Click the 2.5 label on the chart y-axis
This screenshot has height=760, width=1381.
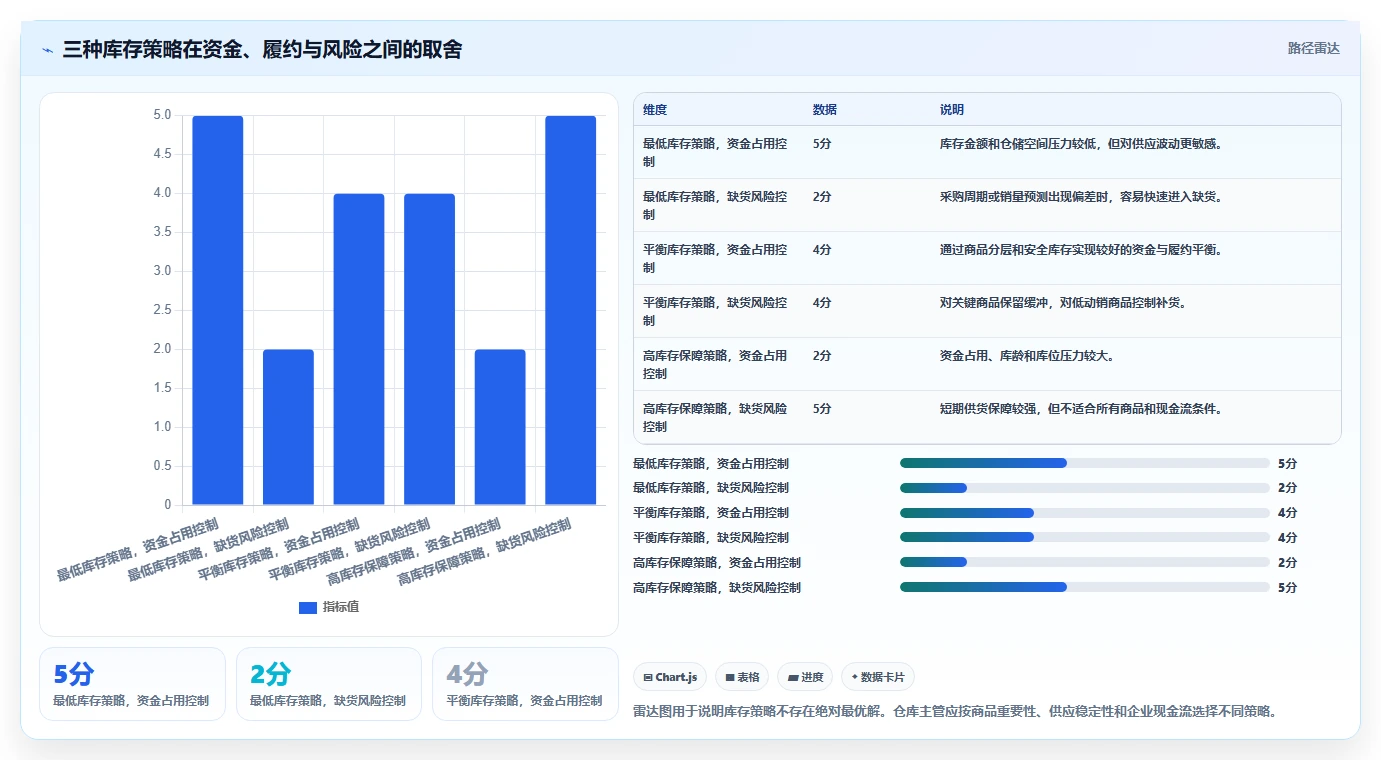coord(162,310)
